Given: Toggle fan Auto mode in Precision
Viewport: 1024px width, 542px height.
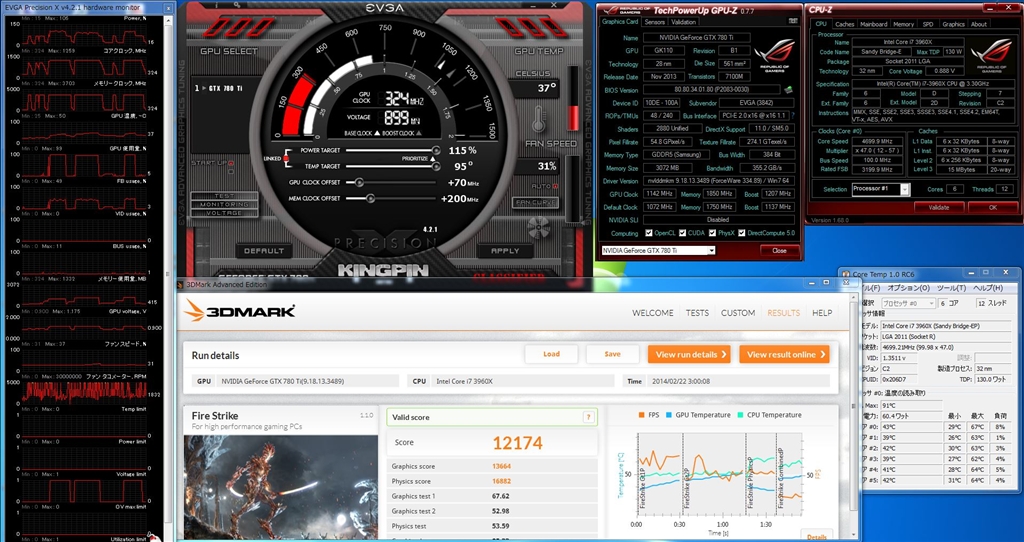Looking at the screenshot, I should (x=555, y=186).
